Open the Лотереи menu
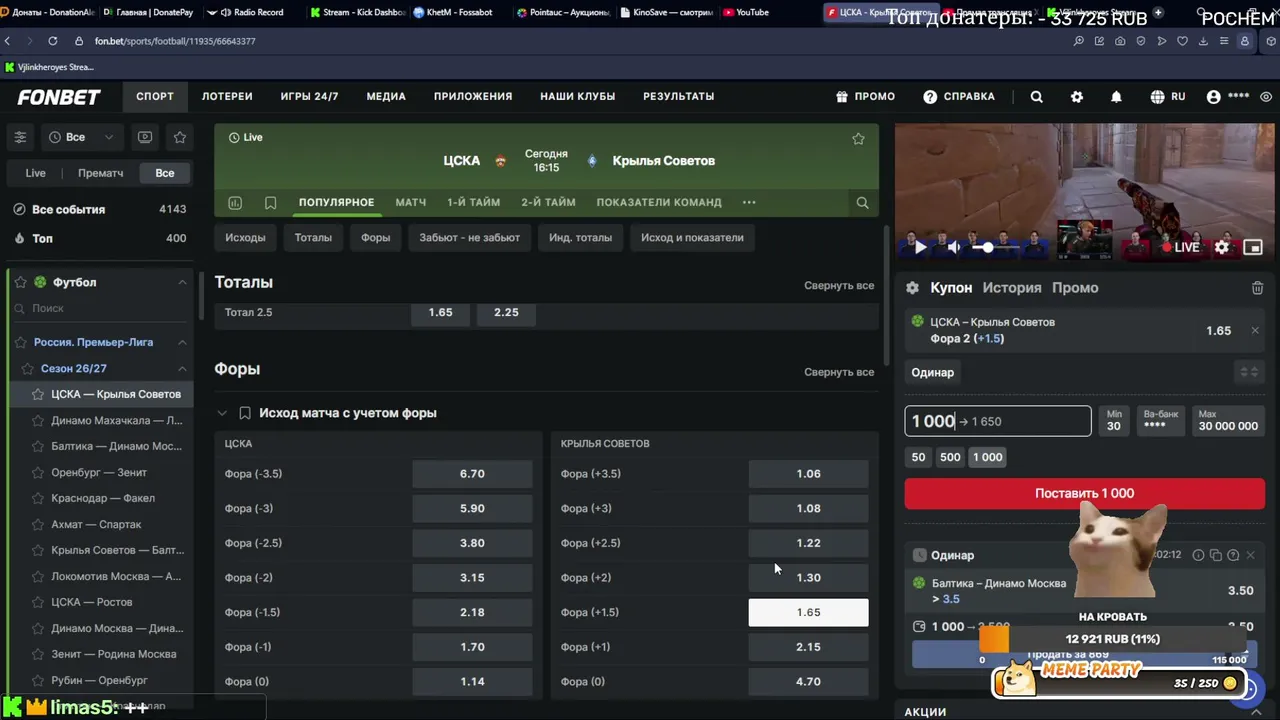 click(x=227, y=97)
